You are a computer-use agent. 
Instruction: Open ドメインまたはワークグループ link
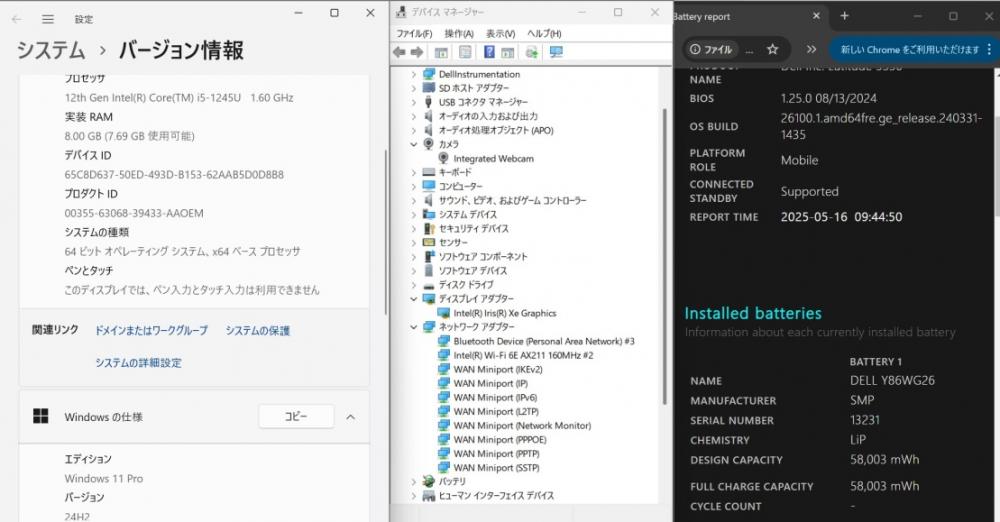[x=151, y=331]
